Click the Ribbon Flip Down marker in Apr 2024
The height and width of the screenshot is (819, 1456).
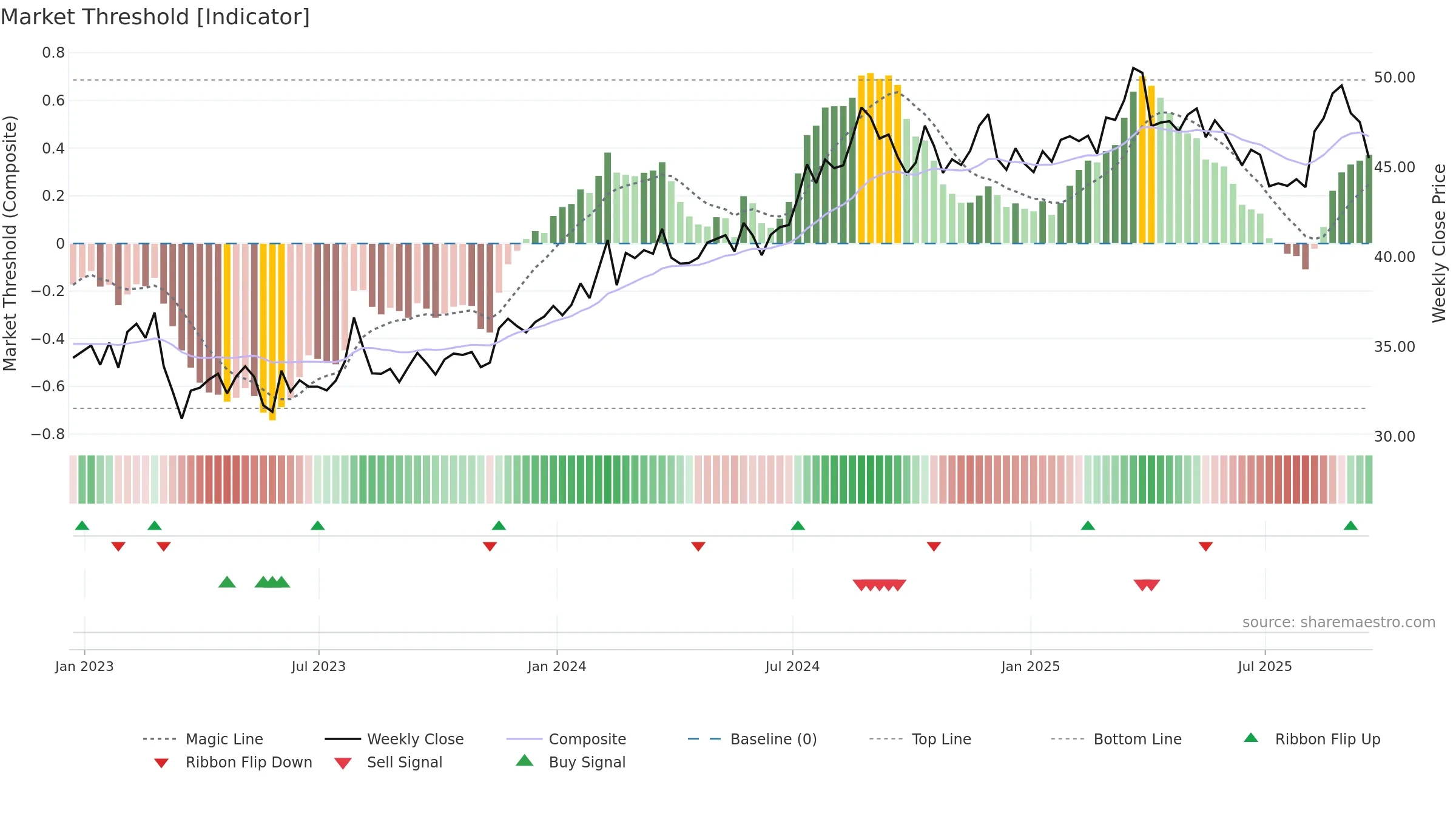coord(698,547)
